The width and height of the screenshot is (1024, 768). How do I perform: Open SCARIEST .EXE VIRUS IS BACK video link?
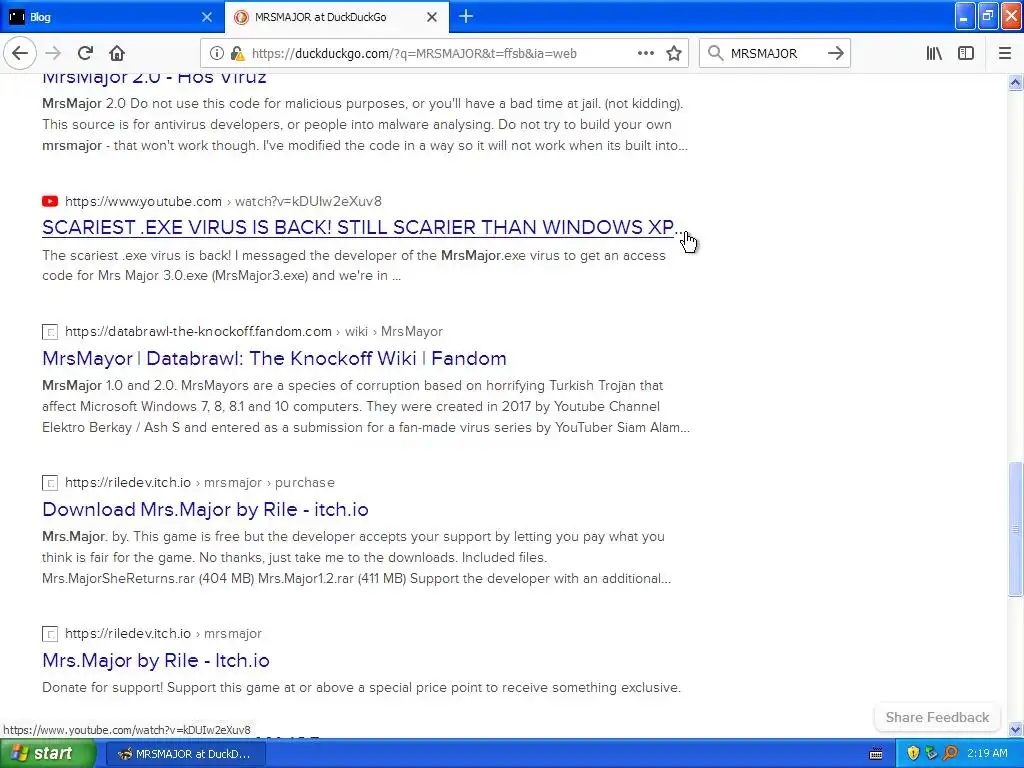click(360, 227)
